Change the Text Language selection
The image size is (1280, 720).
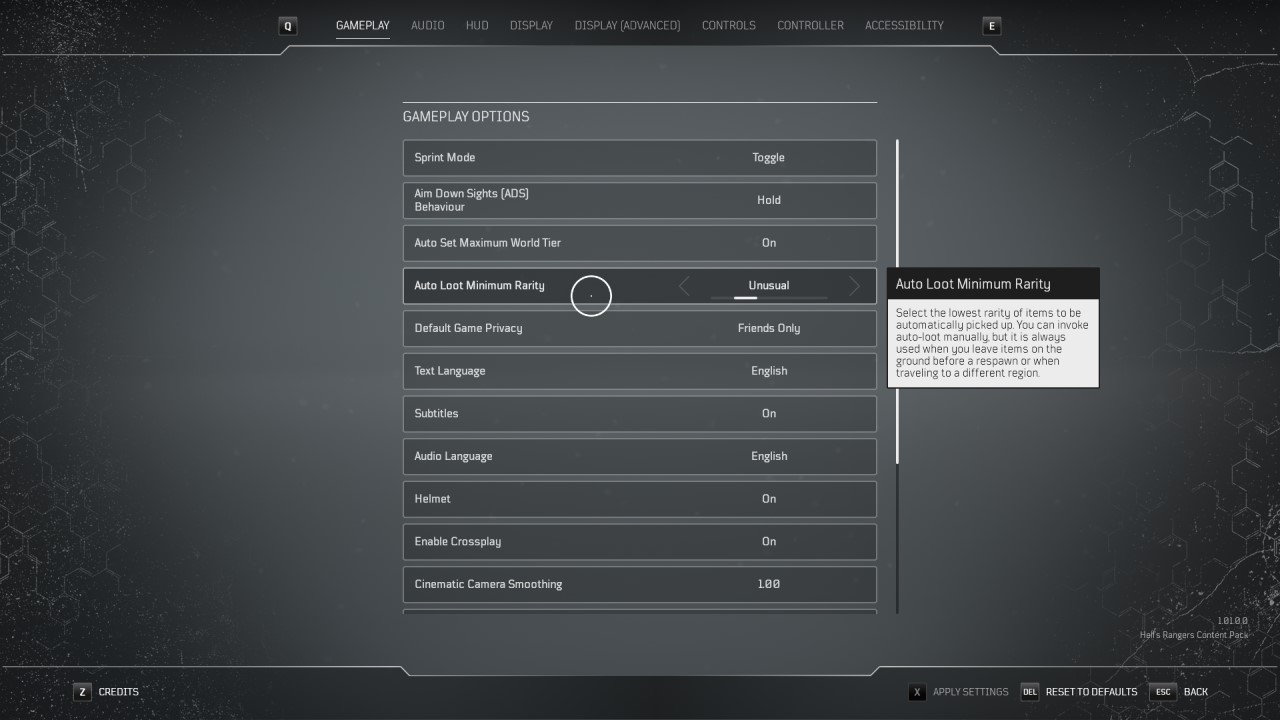click(x=768, y=371)
